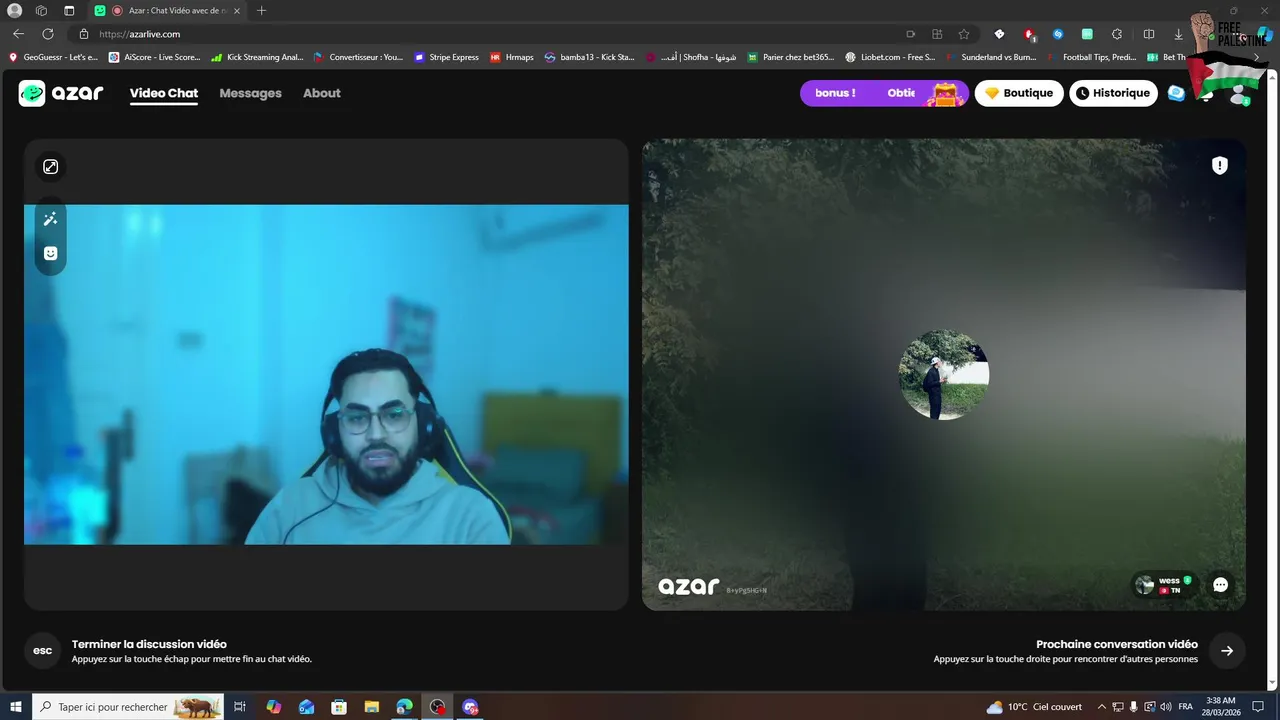Open the magic wand effects tool
Screen dimensions: 1280x720
[x=50, y=219]
